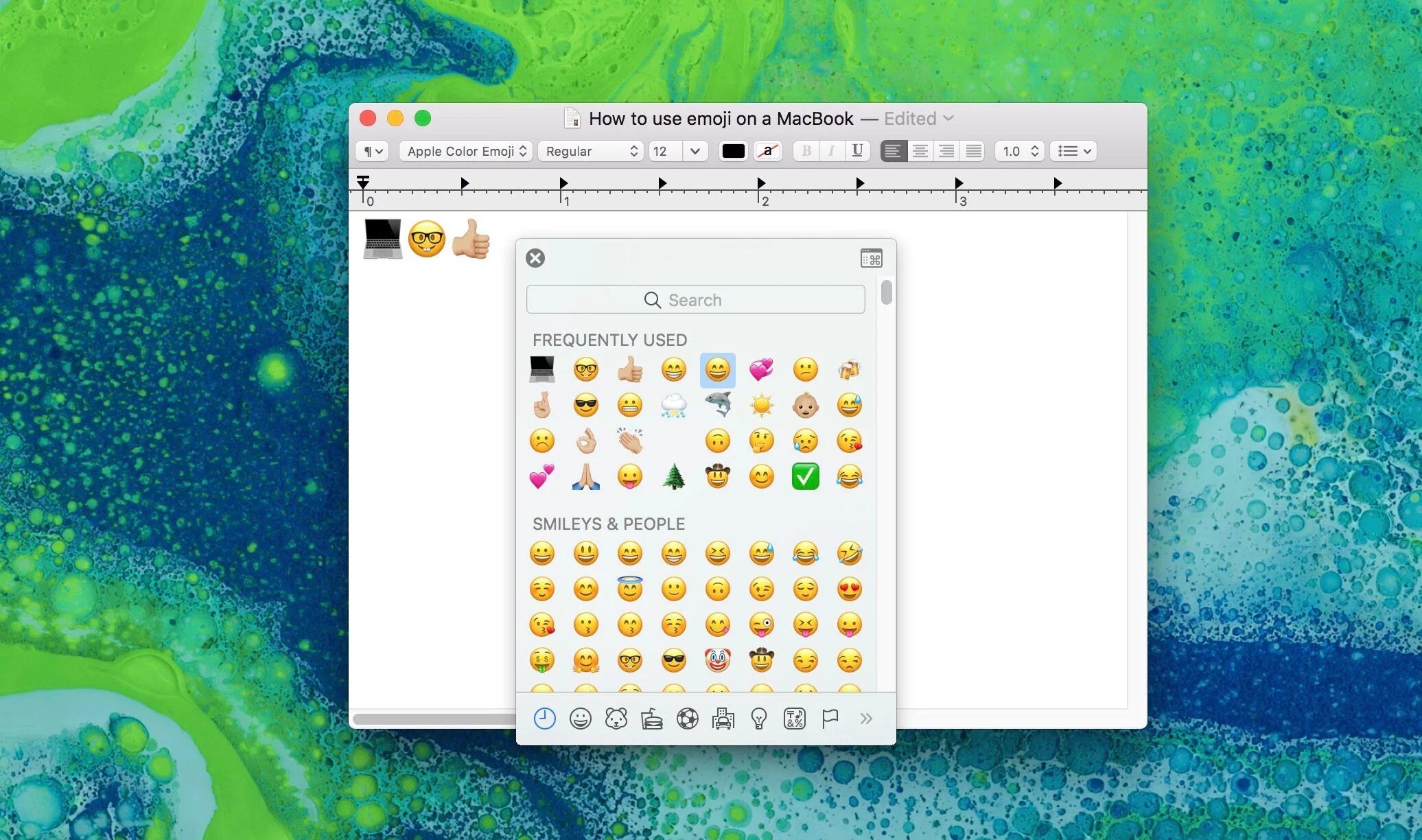
Task: Select the Objects lightbulb category
Action: coord(758,719)
